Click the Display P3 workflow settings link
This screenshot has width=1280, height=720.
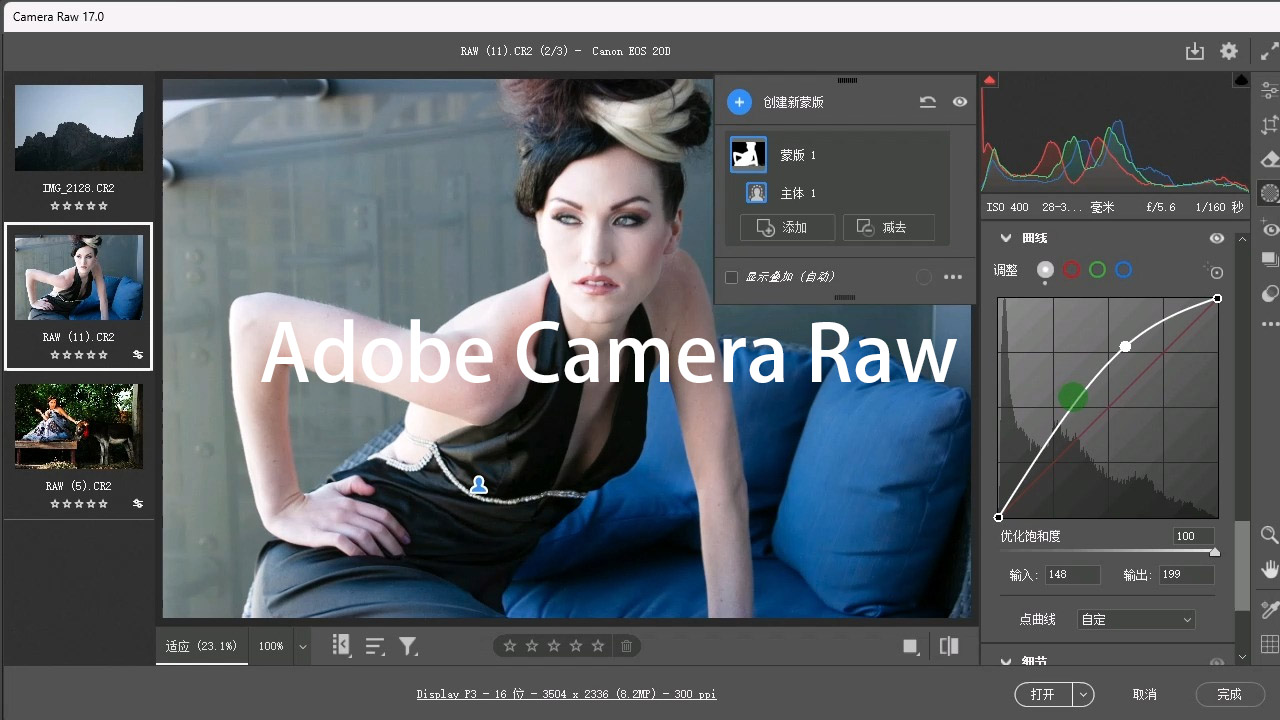[x=566, y=694]
